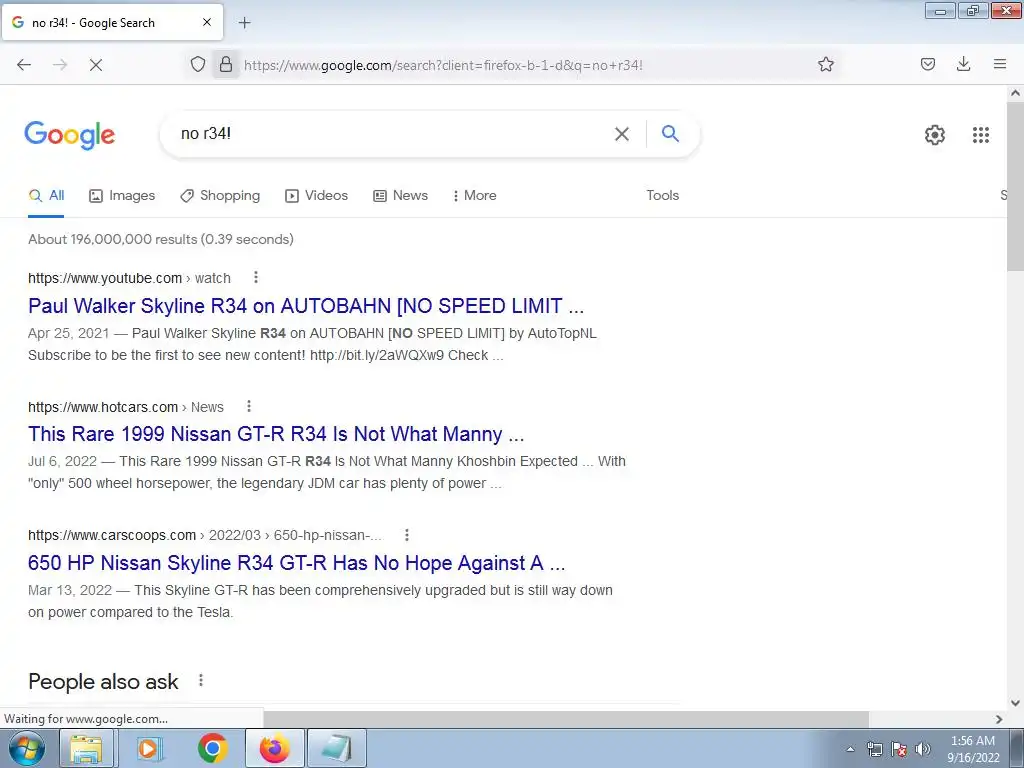Click the 'People also ask' heading
Image resolution: width=1024 pixels, height=768 pixels.
coord(103,681)
